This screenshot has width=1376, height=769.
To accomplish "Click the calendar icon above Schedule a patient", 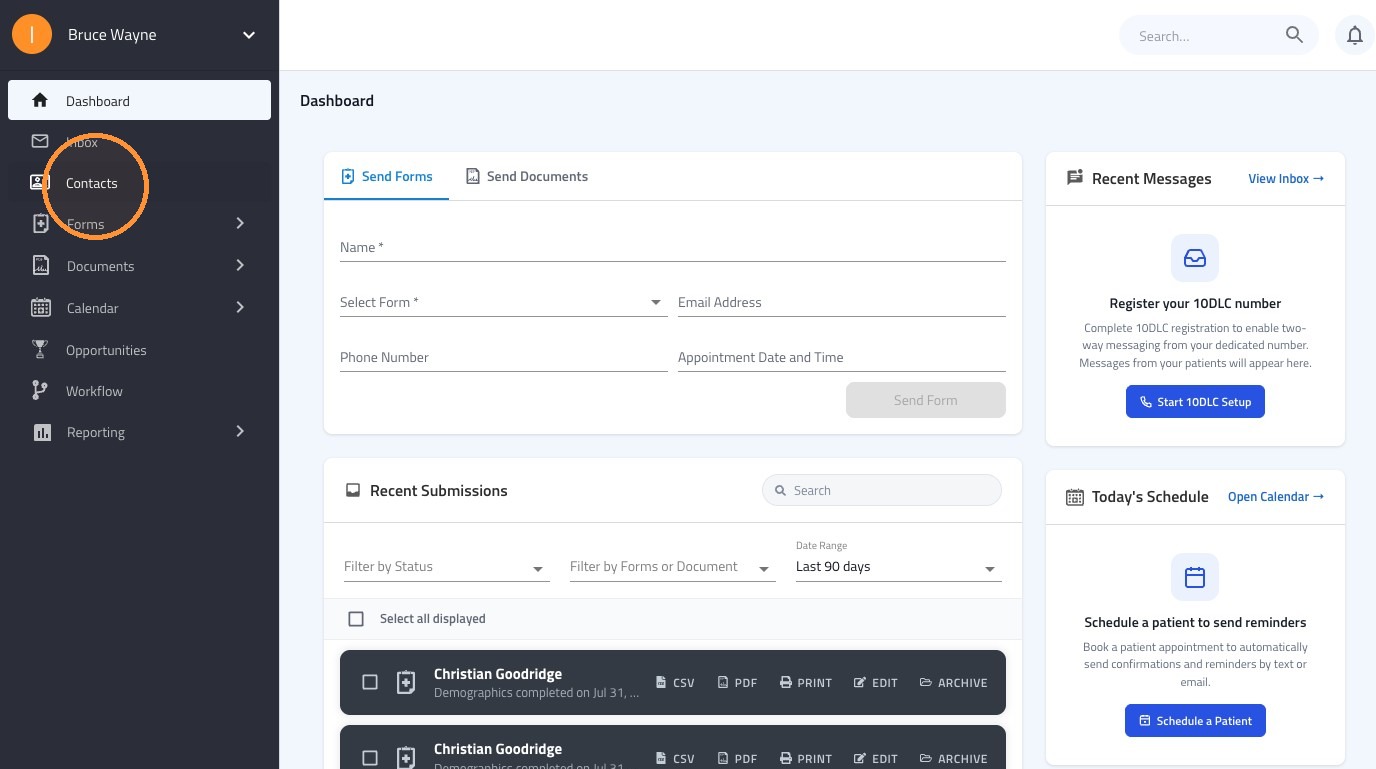I will pos(1195,577).
